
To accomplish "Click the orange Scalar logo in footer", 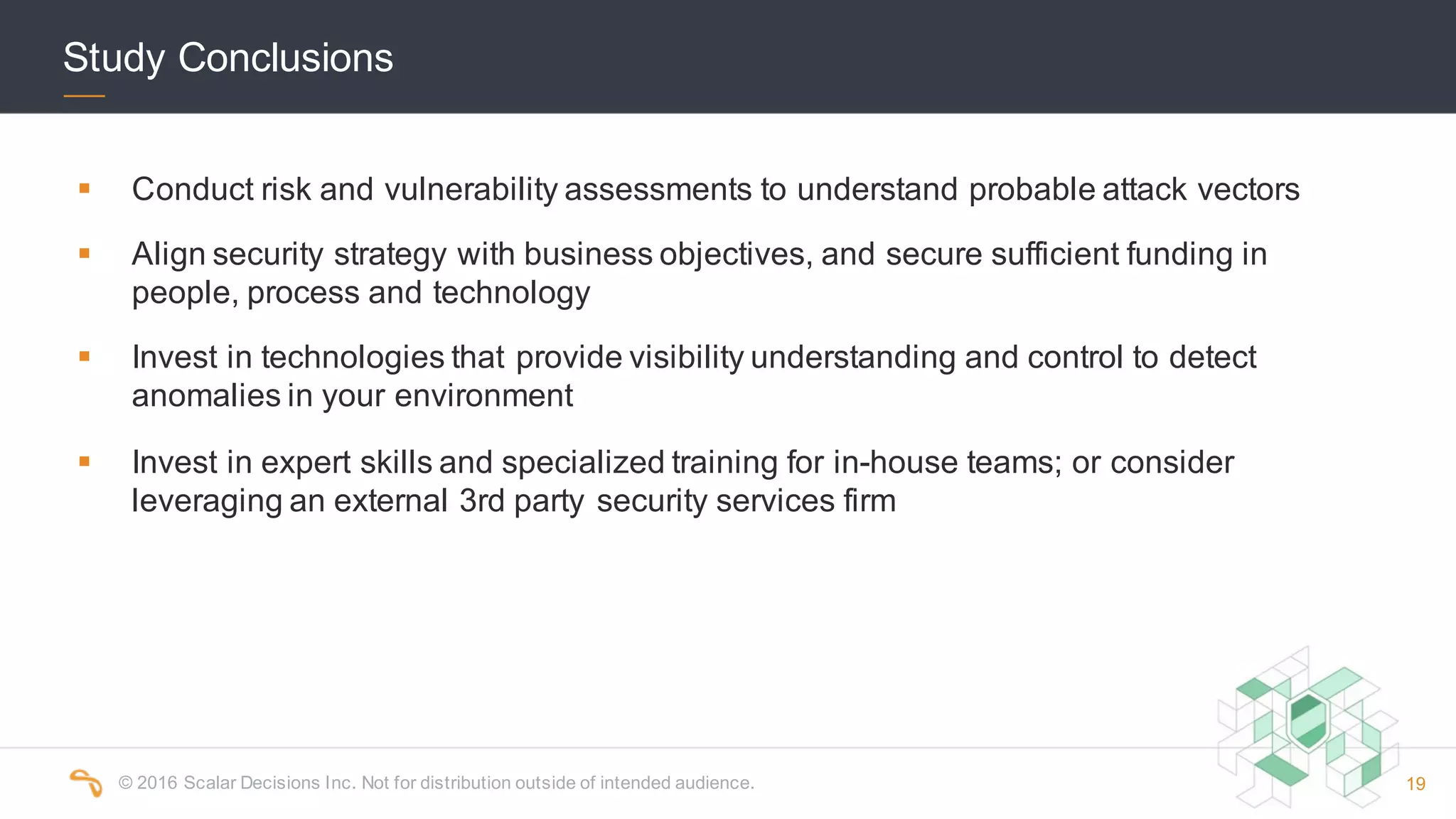I will [86, 783].
